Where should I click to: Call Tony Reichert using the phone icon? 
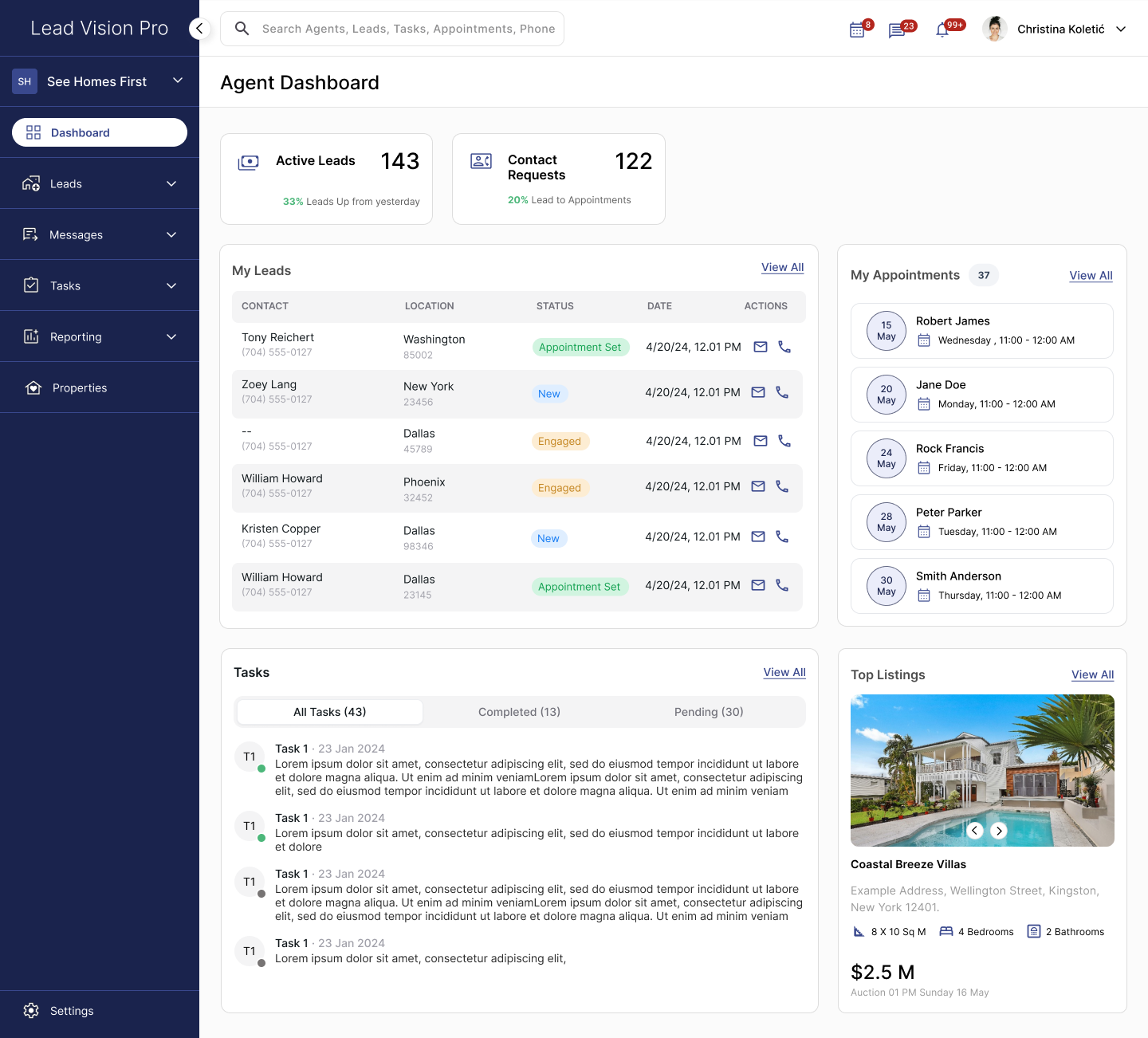pos(784,347)
